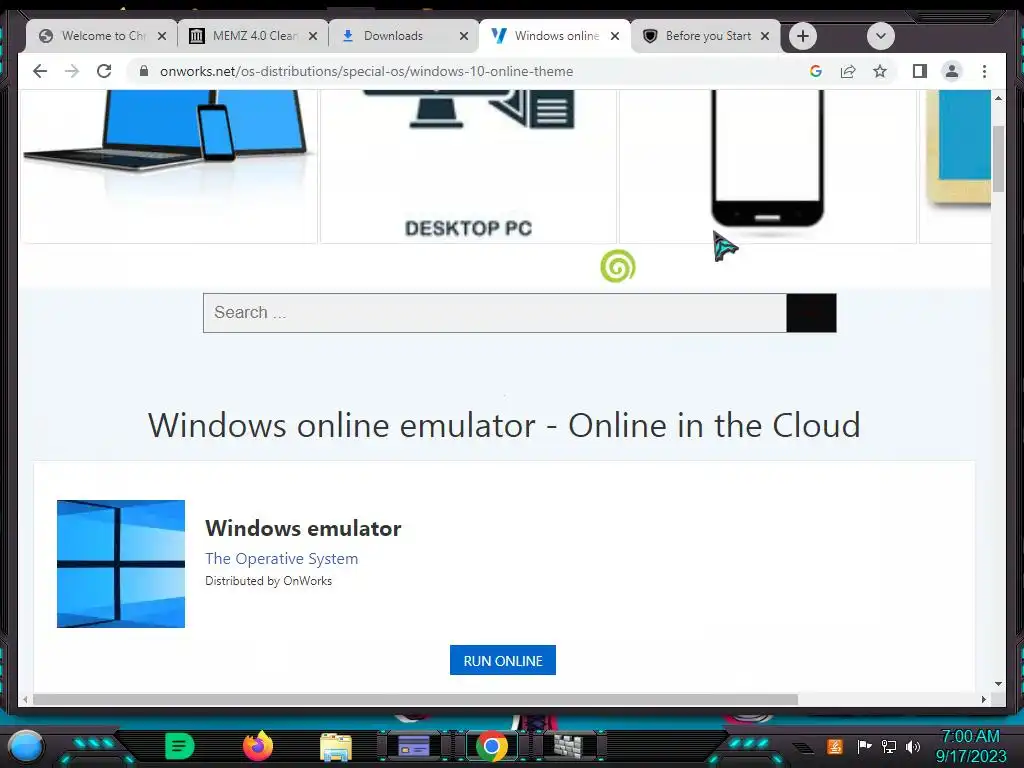Close the Welcome to Chrome tab
The image size is (1024, 768).
[x=162, y=36]
